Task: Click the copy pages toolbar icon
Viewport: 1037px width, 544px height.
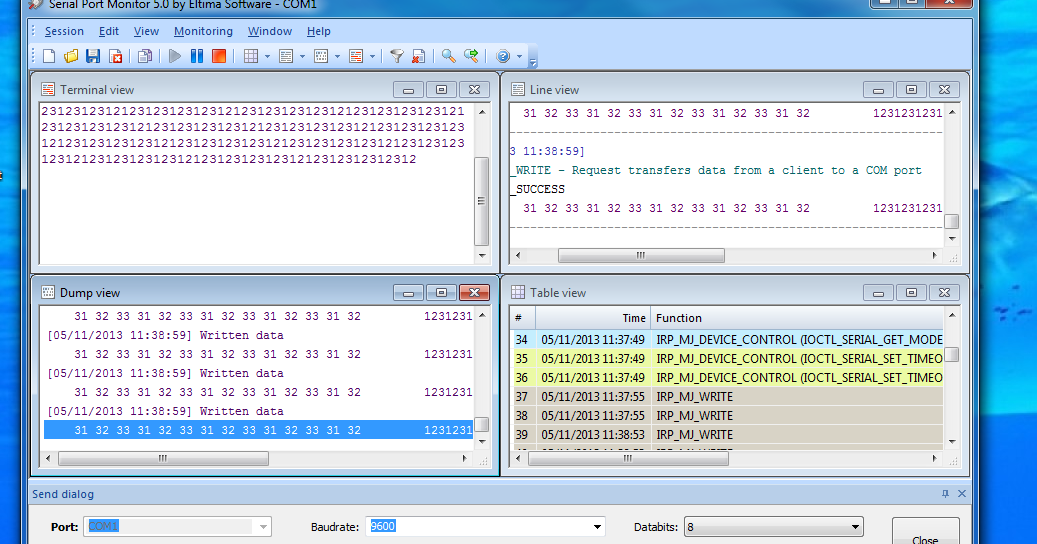Action: (x=145, y=56)
